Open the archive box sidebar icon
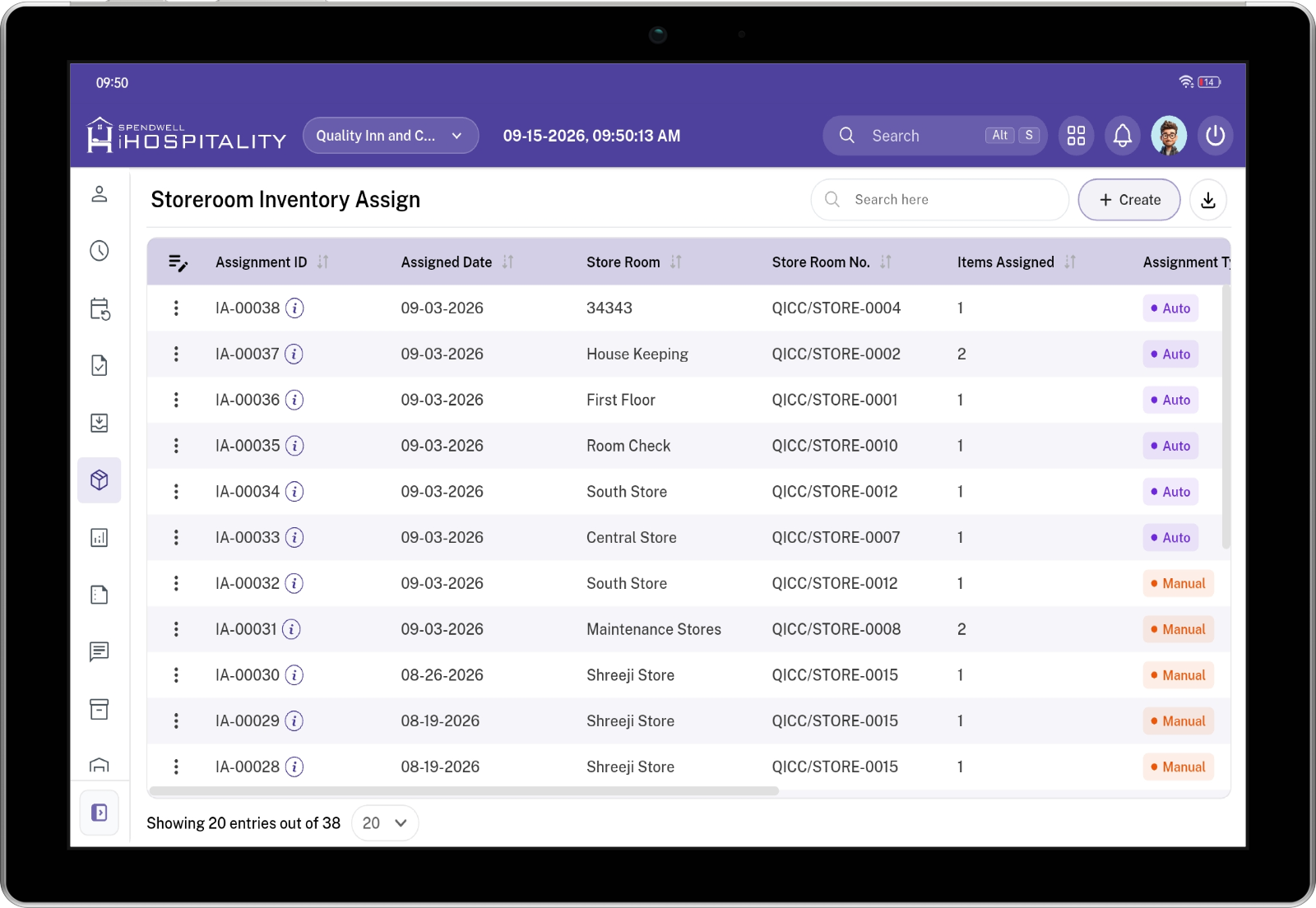The height and width of the screenshot is (908, 1316). (x=100, y=709)
